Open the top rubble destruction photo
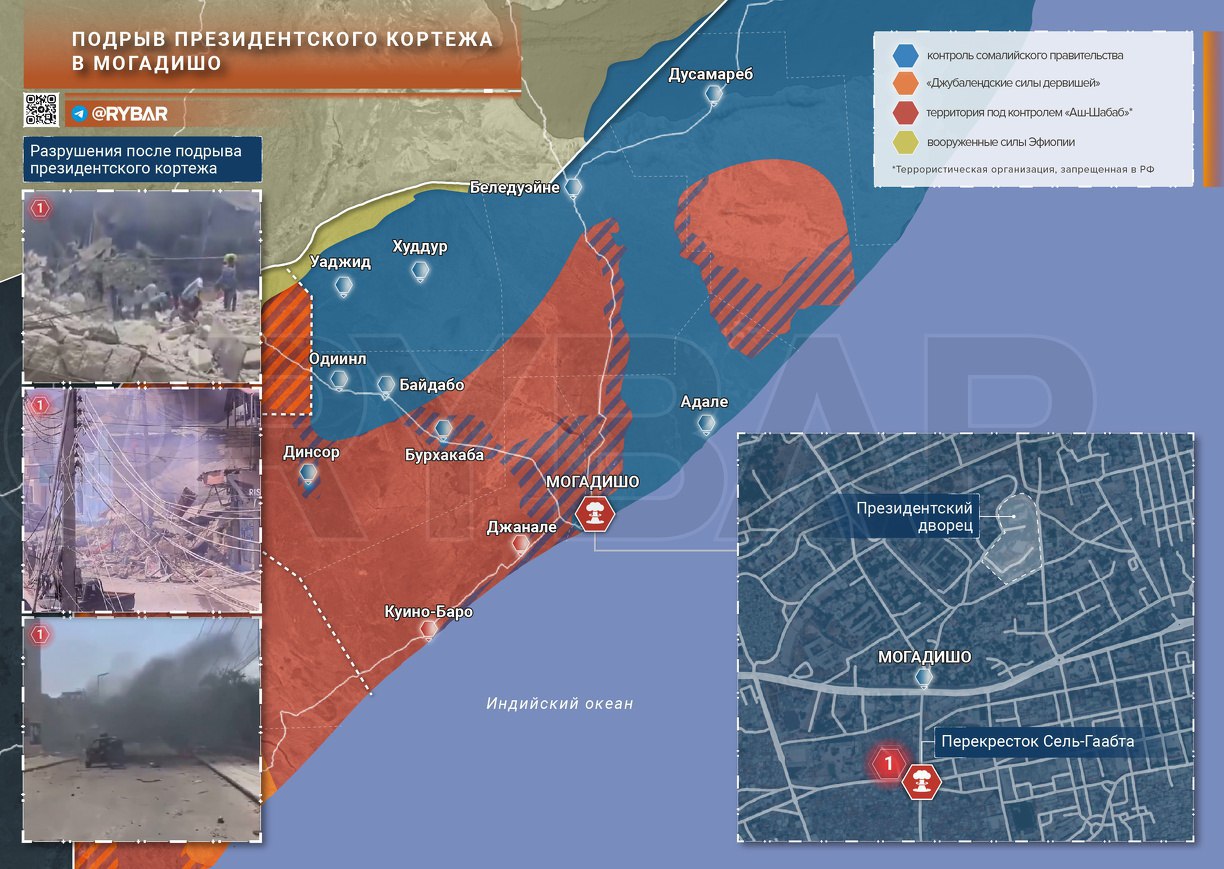The image size is (1224, 869). 142,288
